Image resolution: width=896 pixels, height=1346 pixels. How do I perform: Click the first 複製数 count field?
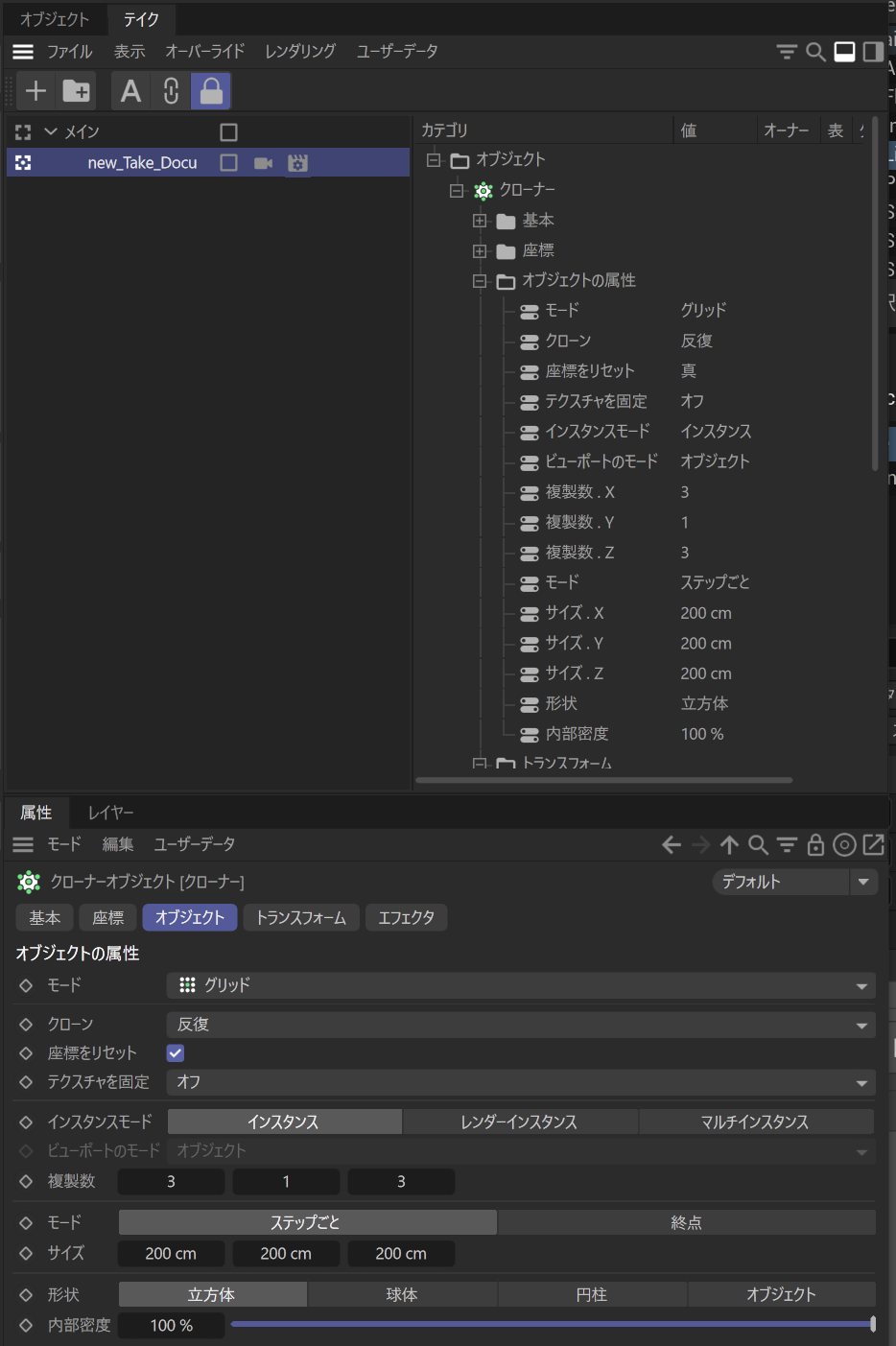[172, 1182]
